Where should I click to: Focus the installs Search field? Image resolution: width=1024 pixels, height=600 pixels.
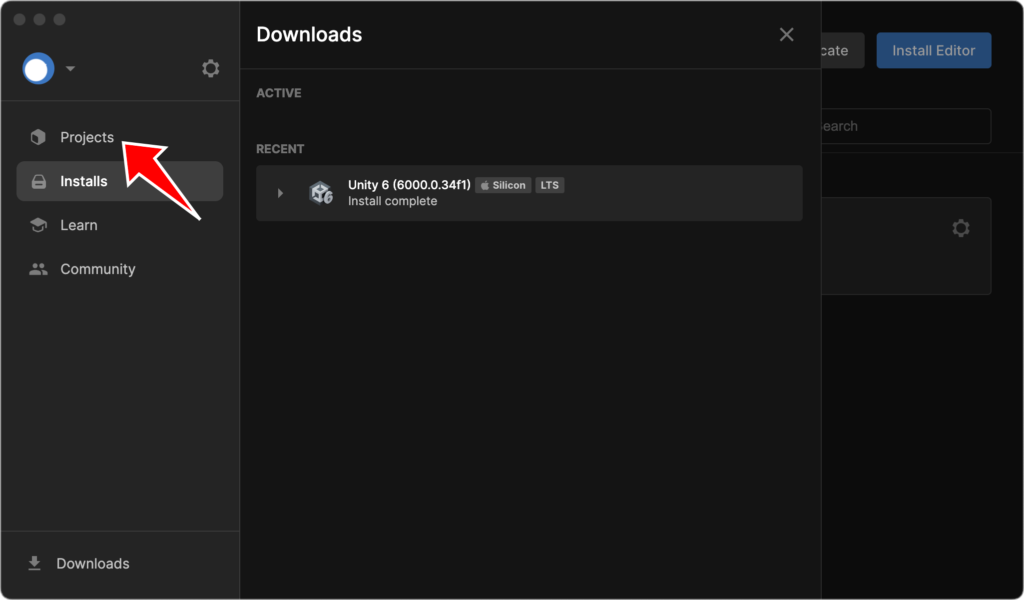(x=906, y=126)
